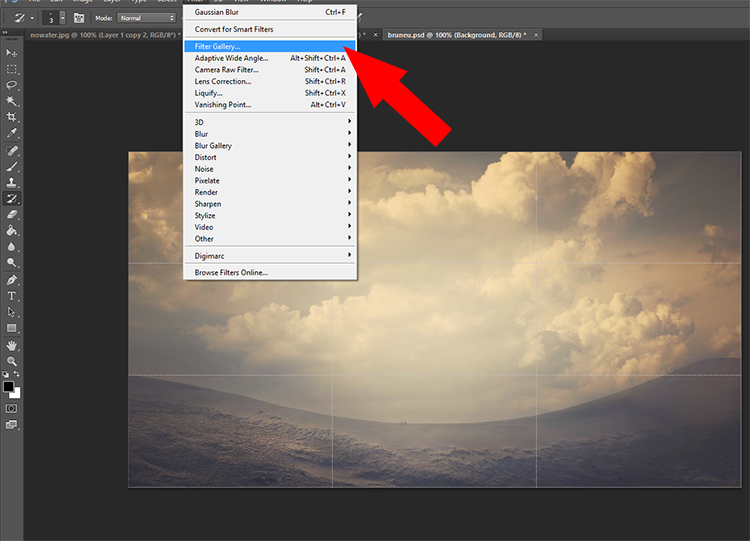Select the Clone Stamp tool

[11, 182]
